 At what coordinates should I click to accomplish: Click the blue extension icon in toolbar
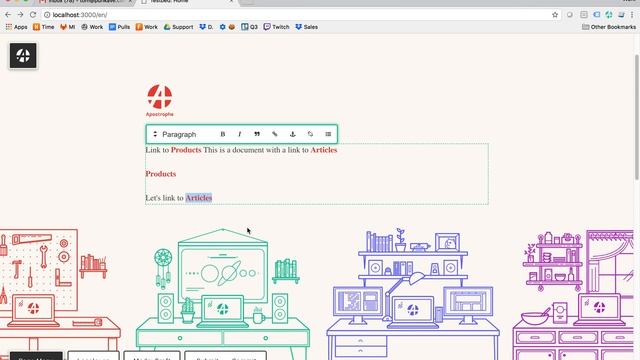[x=596, y=15]
